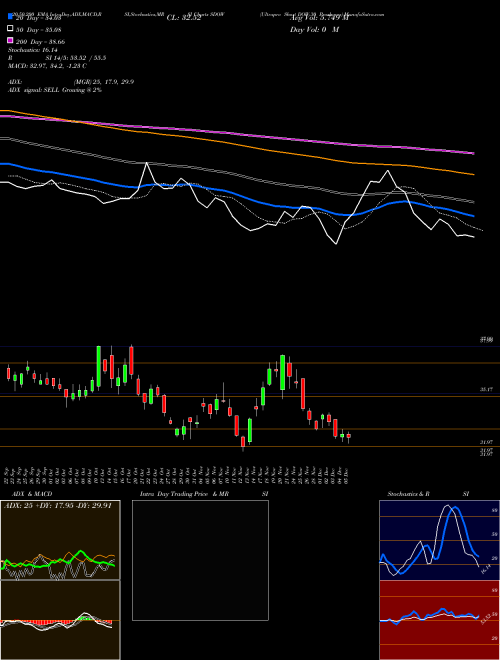The height and width of the screenshot is (660, 500).
Task: Click the 'CL: 32.52' closing price label
Action: (184, 18)
